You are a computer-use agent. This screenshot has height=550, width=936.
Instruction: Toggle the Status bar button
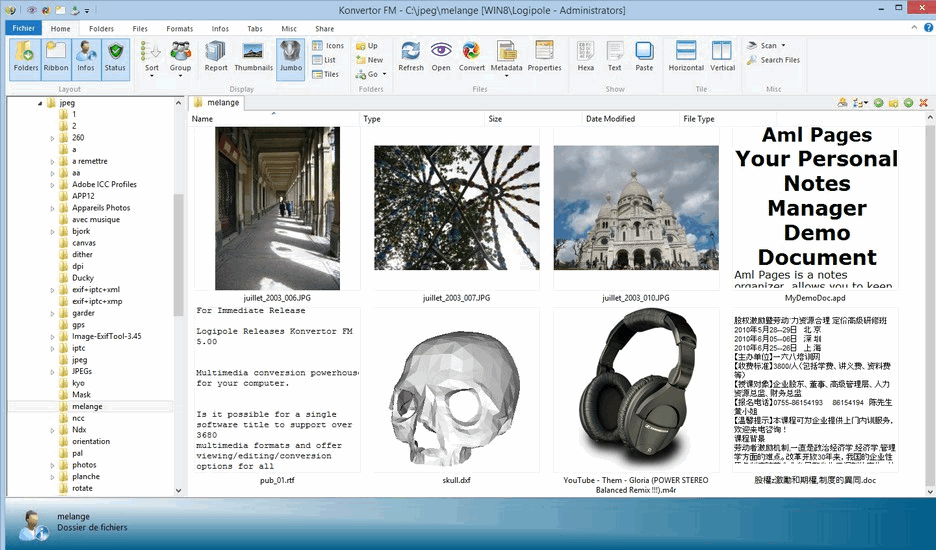(x=115, y=59)
